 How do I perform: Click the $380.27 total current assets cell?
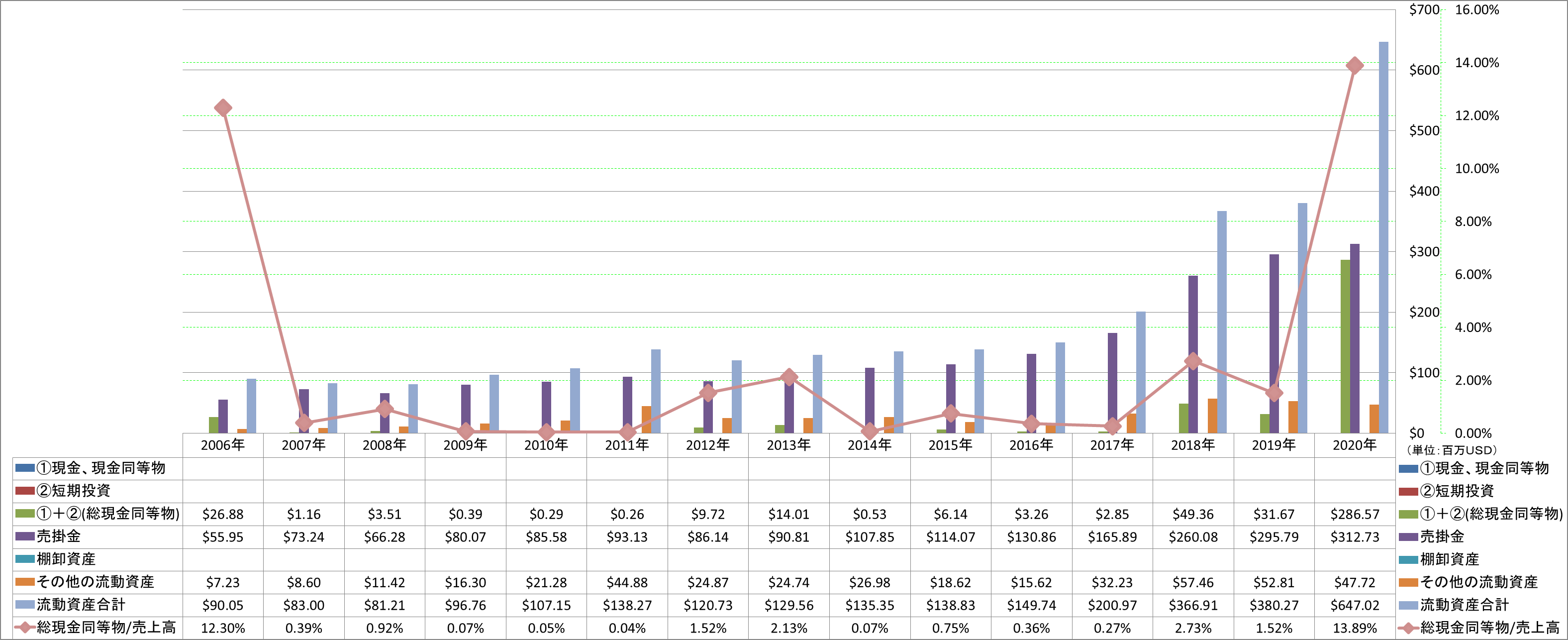pos(1274,605)
